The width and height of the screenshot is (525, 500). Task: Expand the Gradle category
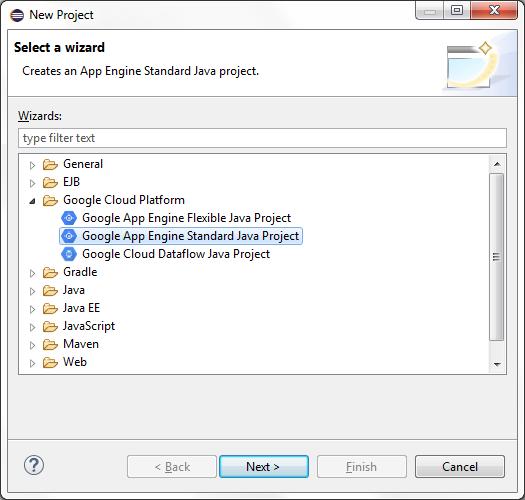coord(32,273)
